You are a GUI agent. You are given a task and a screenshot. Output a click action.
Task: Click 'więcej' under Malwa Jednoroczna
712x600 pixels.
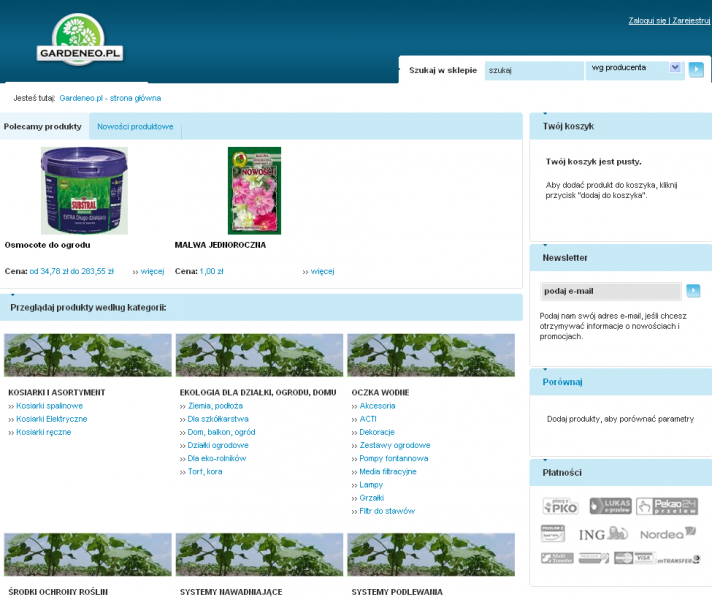click(322, 271)
